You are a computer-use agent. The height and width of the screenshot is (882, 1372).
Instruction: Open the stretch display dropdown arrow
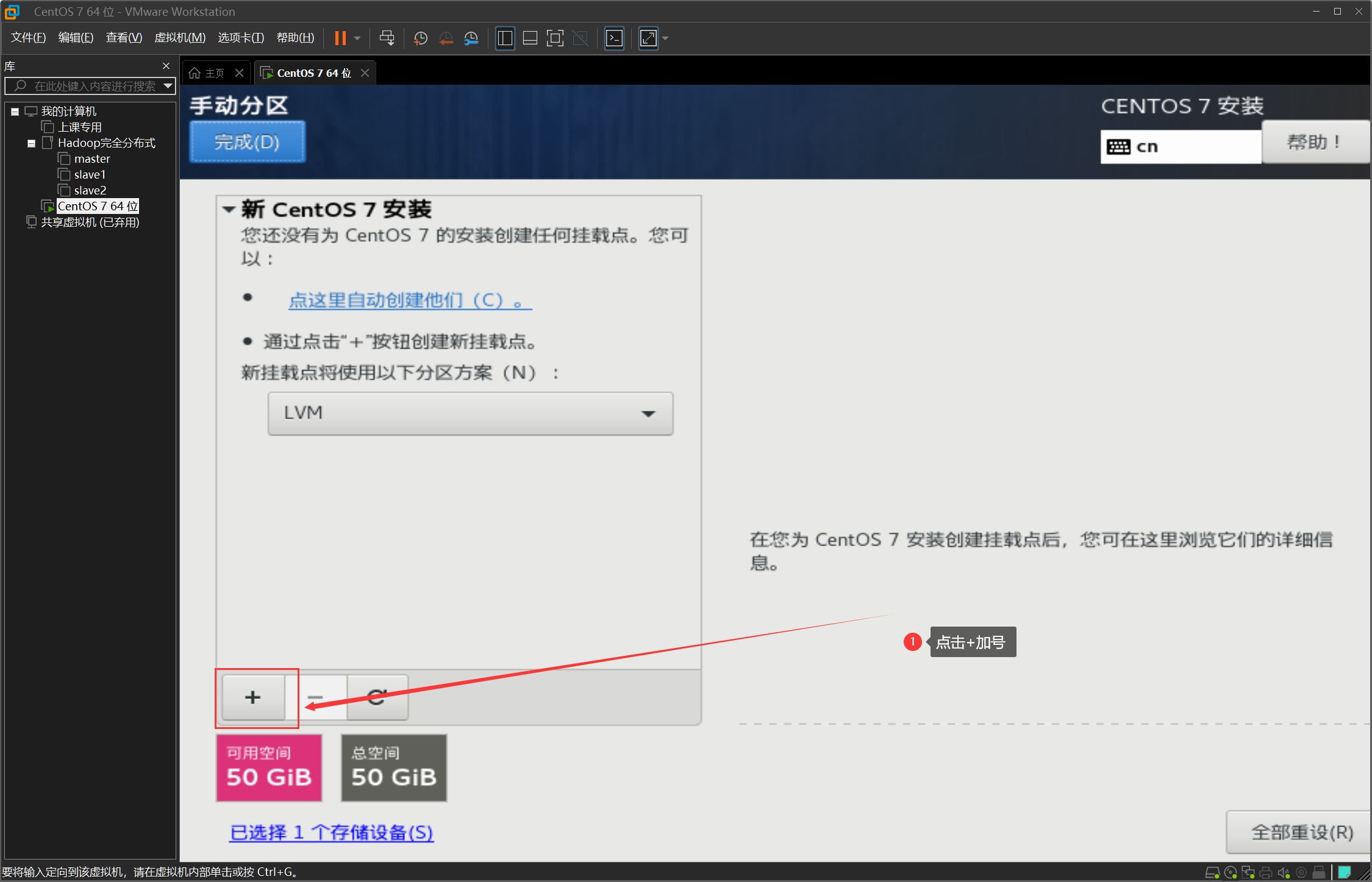click(665, 38)
